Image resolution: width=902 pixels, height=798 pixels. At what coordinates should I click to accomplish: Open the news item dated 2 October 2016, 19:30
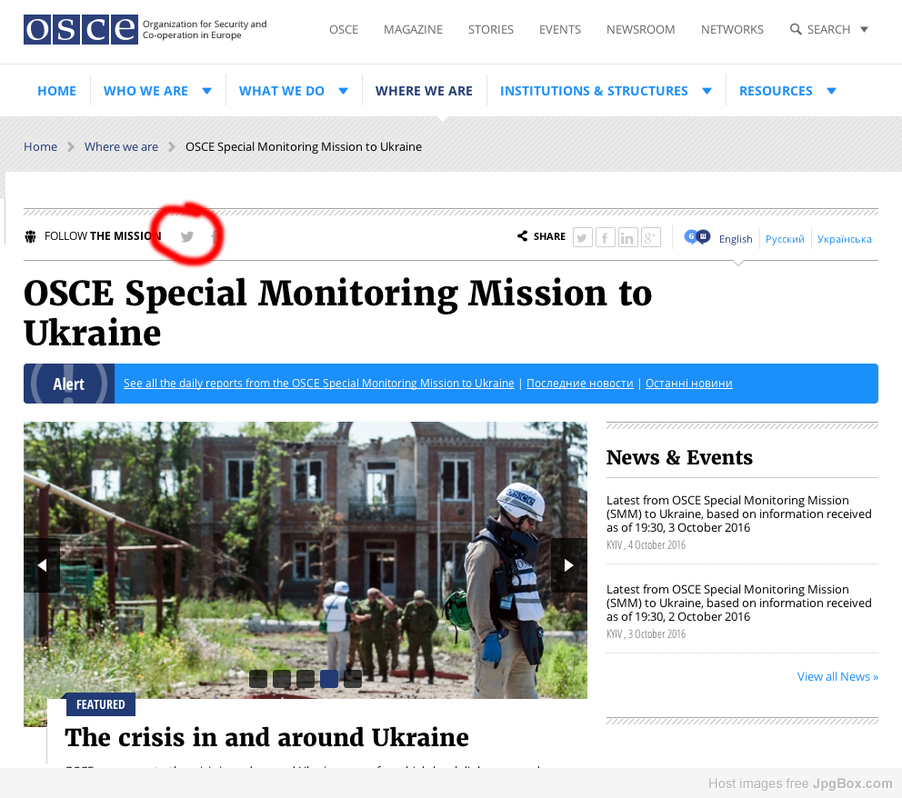[739, 603]
